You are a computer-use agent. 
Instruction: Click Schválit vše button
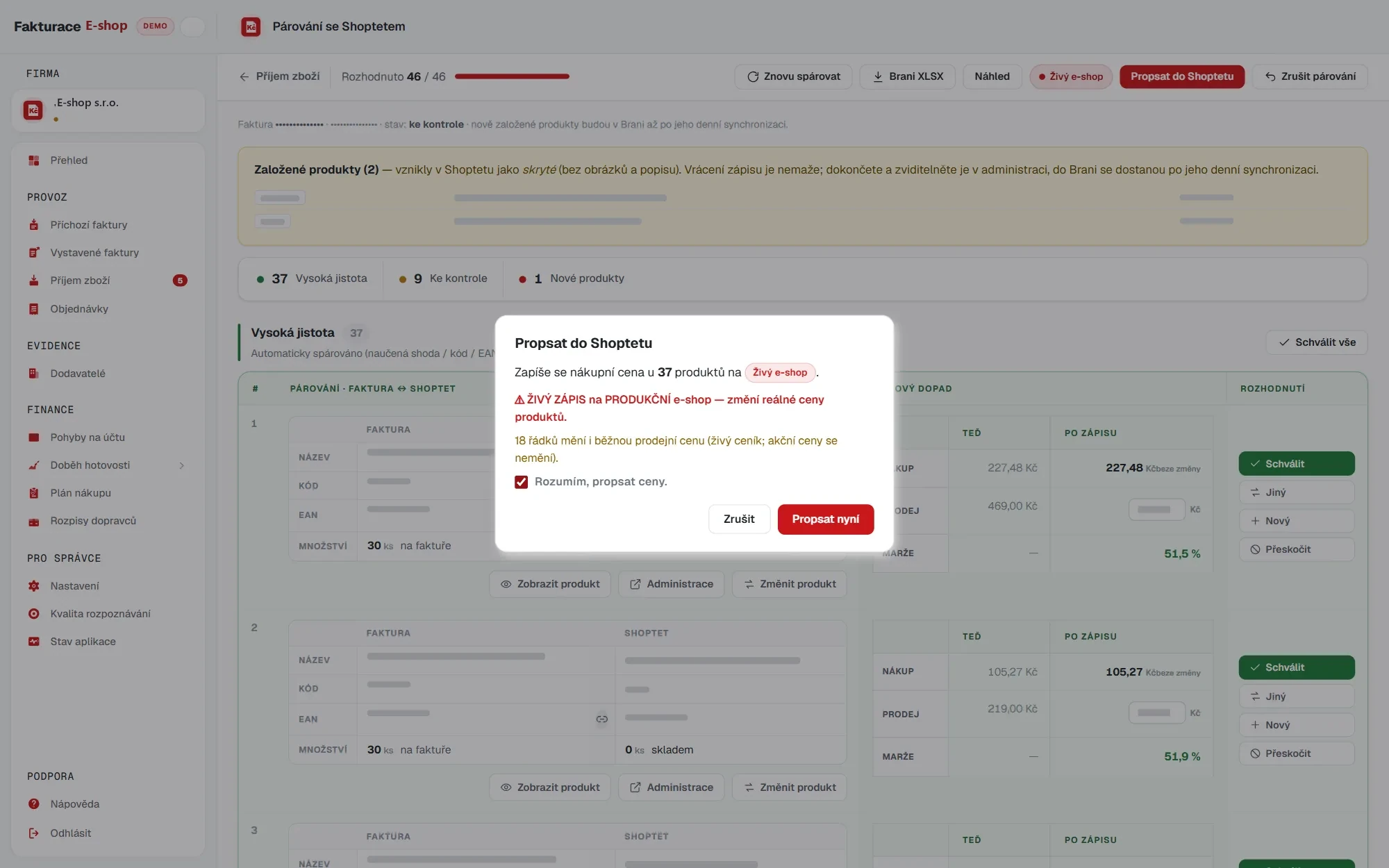click(x=1317, y=342)
